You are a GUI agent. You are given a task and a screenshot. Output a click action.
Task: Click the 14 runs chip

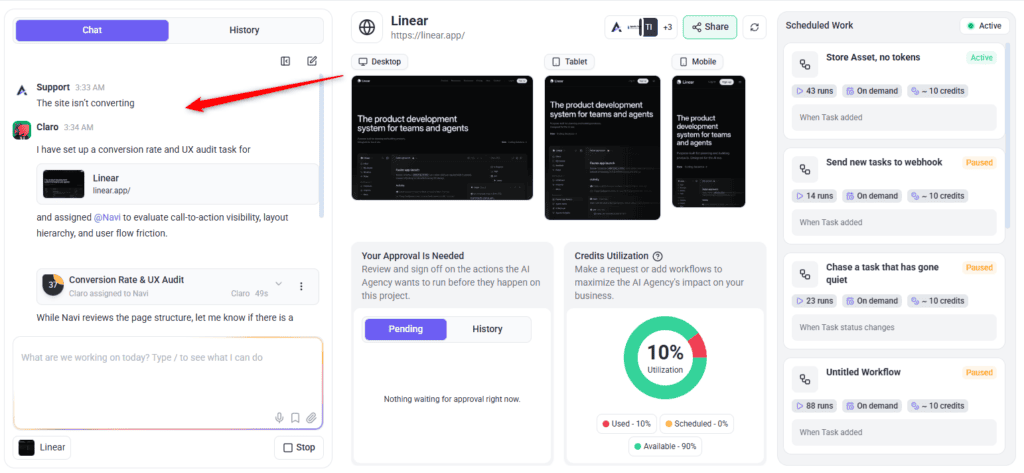[814, 195]
